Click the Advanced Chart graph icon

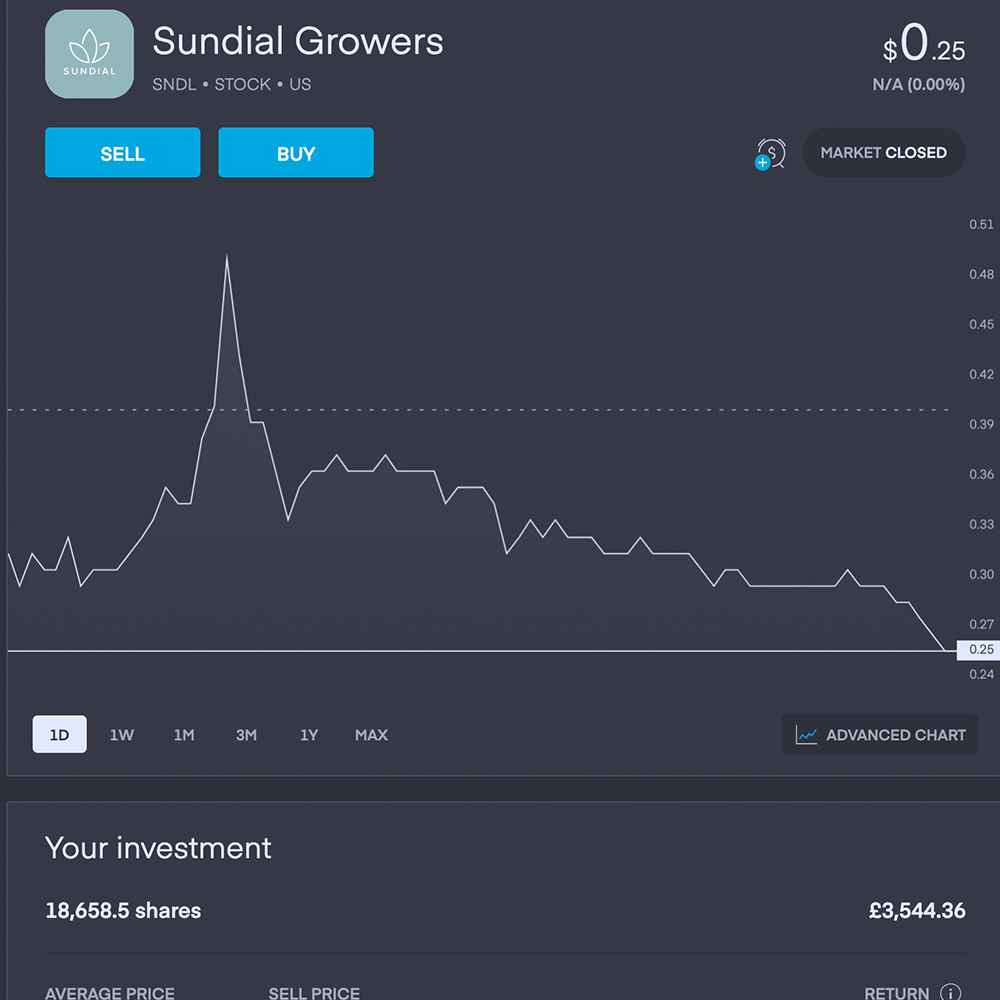click(x=806, y=735)
